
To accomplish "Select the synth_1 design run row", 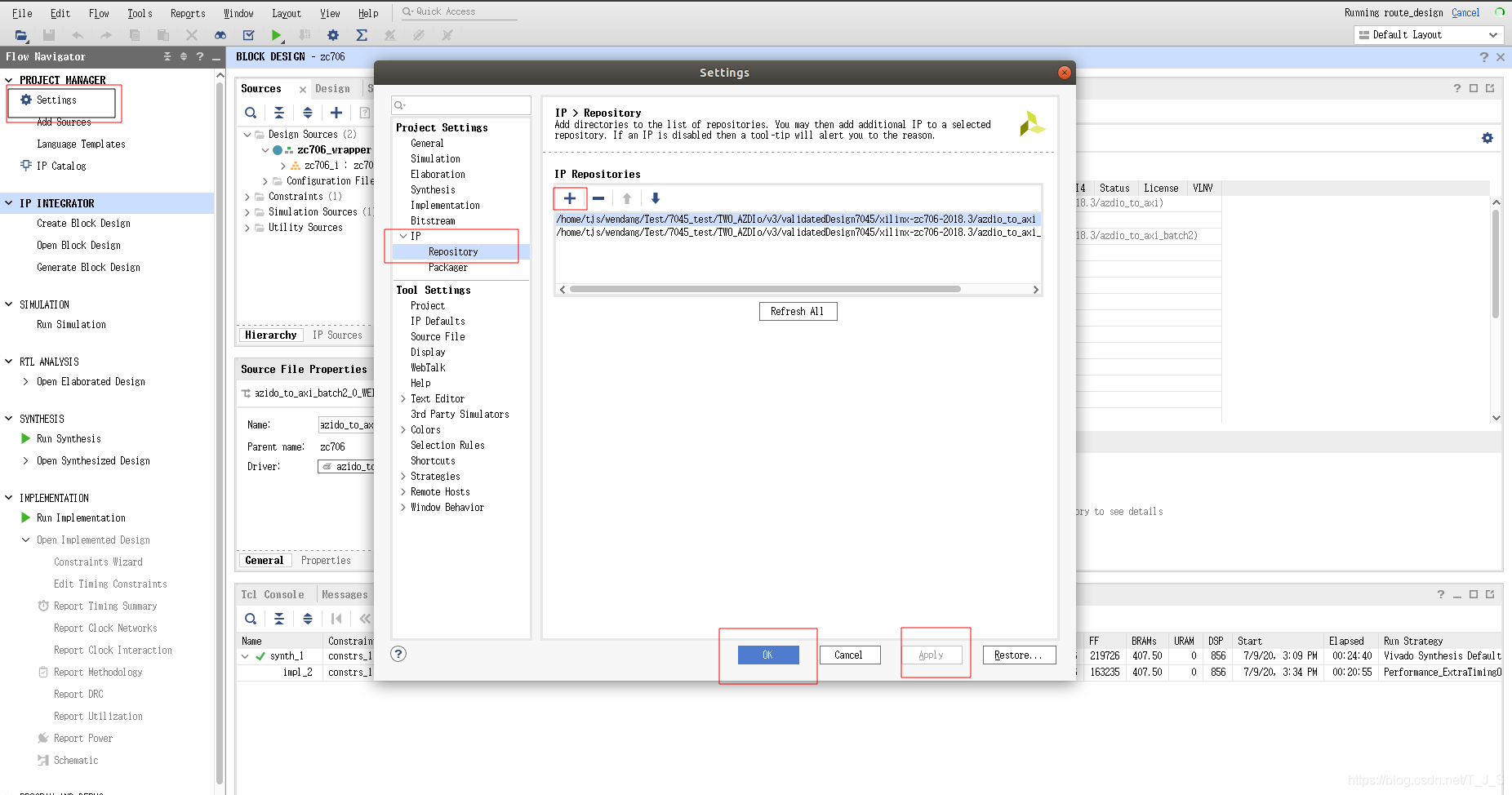I will click(287, 655).
